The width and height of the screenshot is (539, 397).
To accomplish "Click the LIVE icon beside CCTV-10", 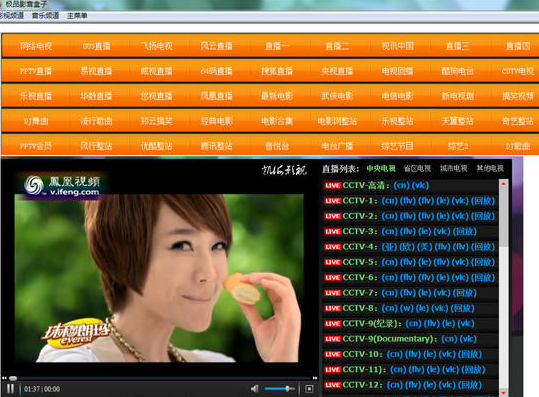I will tap(333, 354).
